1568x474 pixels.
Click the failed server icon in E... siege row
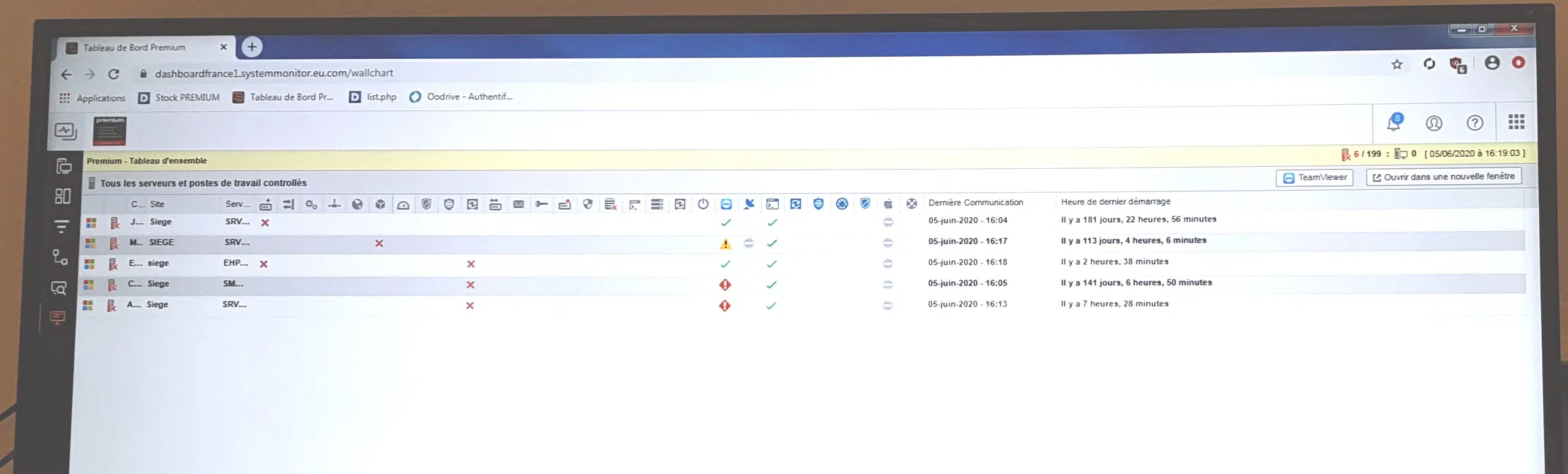point(112,265)
